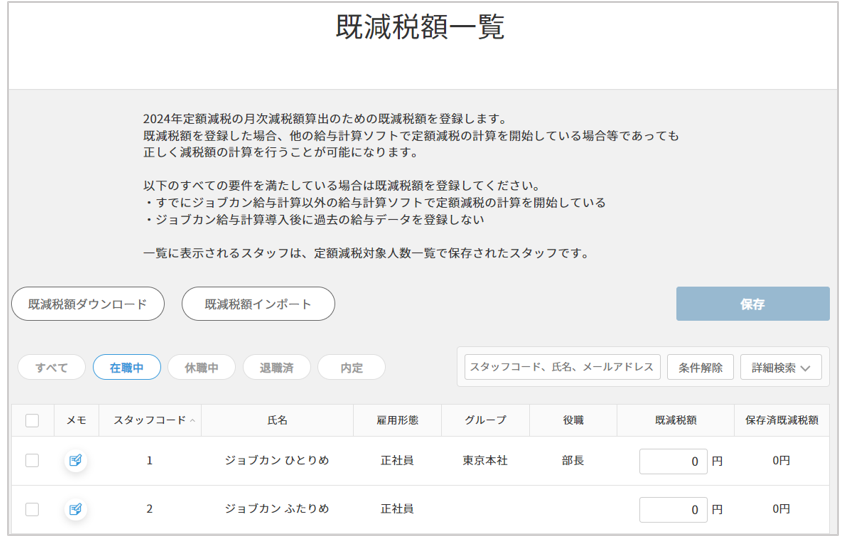Toggle the select-all header checkbox
Image resolution: width=844 pixels, height=538 pixels.
[x=32, y=421]
